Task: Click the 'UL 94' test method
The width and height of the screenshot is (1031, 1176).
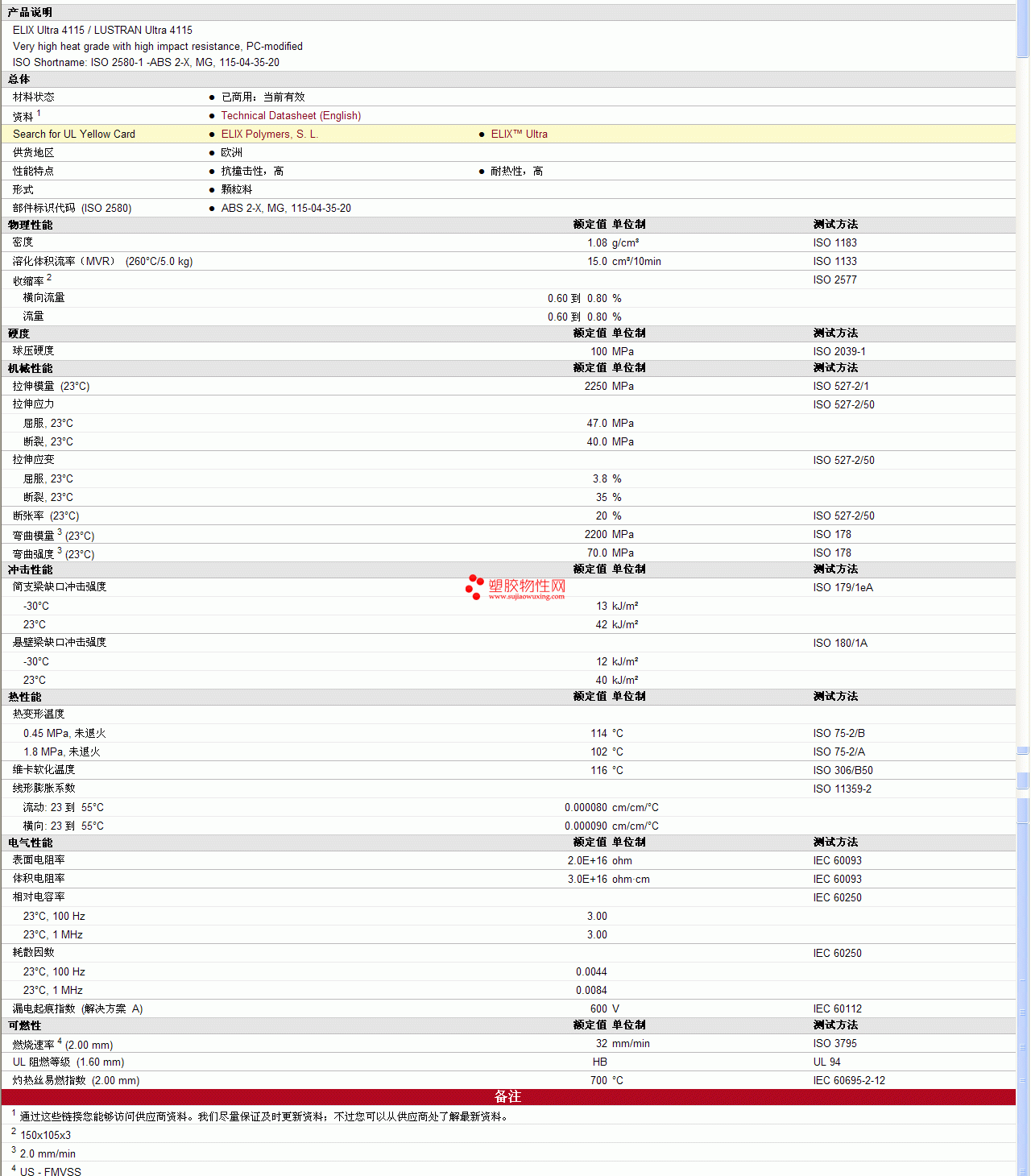Action: (x=827, y=1062)
